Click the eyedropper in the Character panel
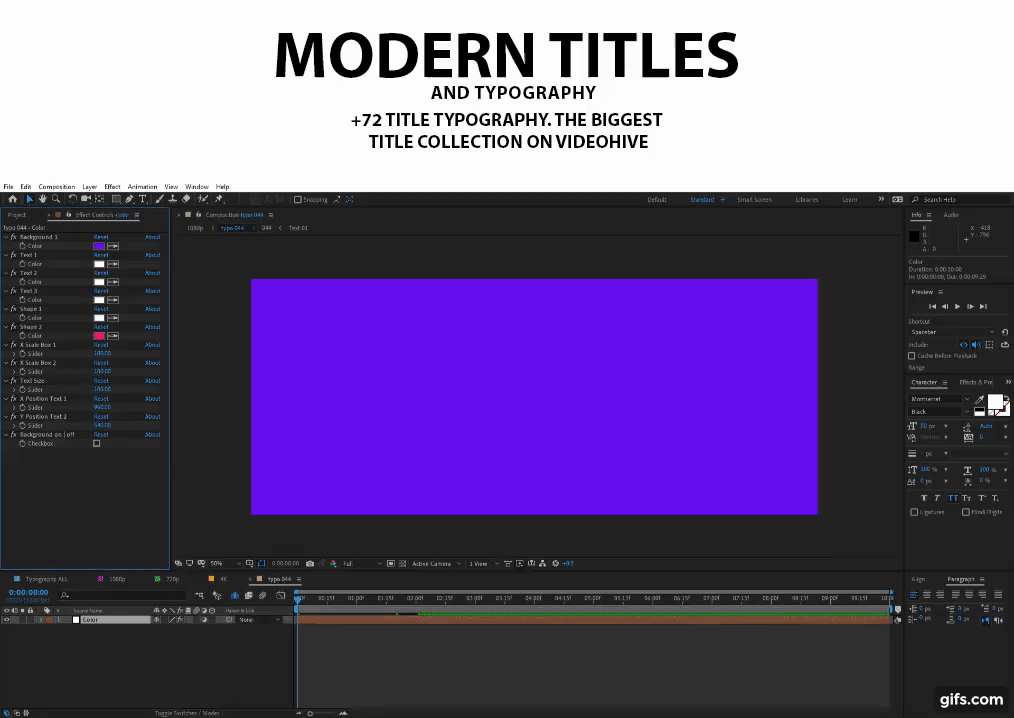Screen dimensions: 1014x718 980,399
